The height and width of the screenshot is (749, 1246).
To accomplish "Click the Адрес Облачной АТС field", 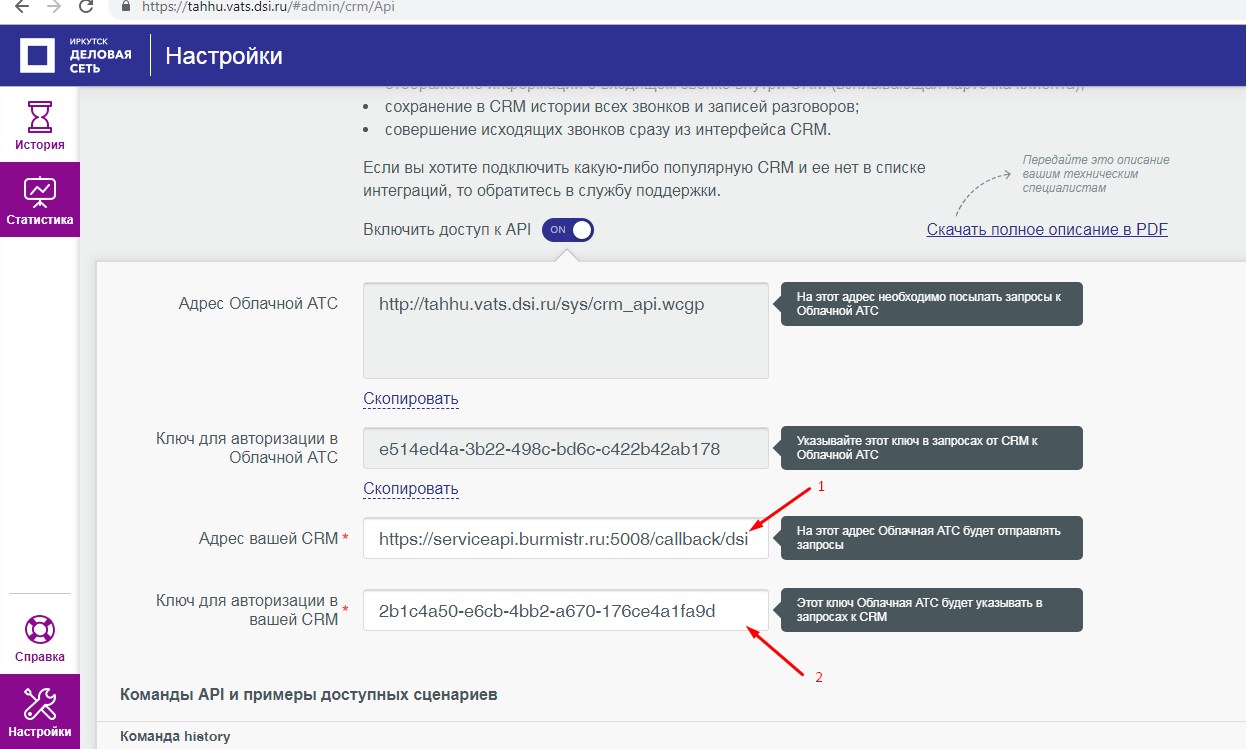I will tap(566, 331).
